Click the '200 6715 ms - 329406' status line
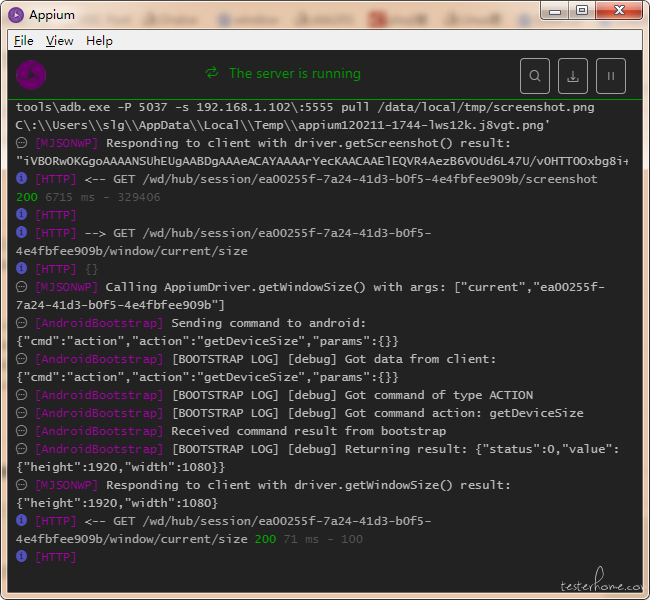The width and height of the screenshot is (650, 600). tap(88, 197)
